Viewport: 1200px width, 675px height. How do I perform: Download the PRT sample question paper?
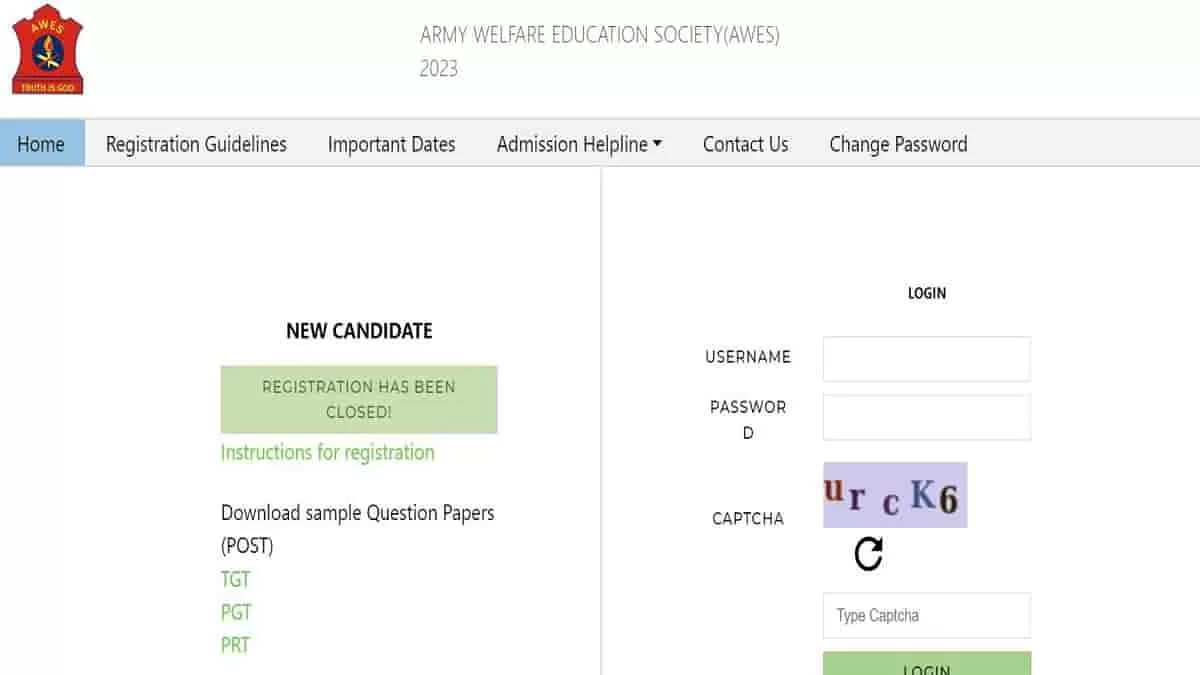pos(236,645)
